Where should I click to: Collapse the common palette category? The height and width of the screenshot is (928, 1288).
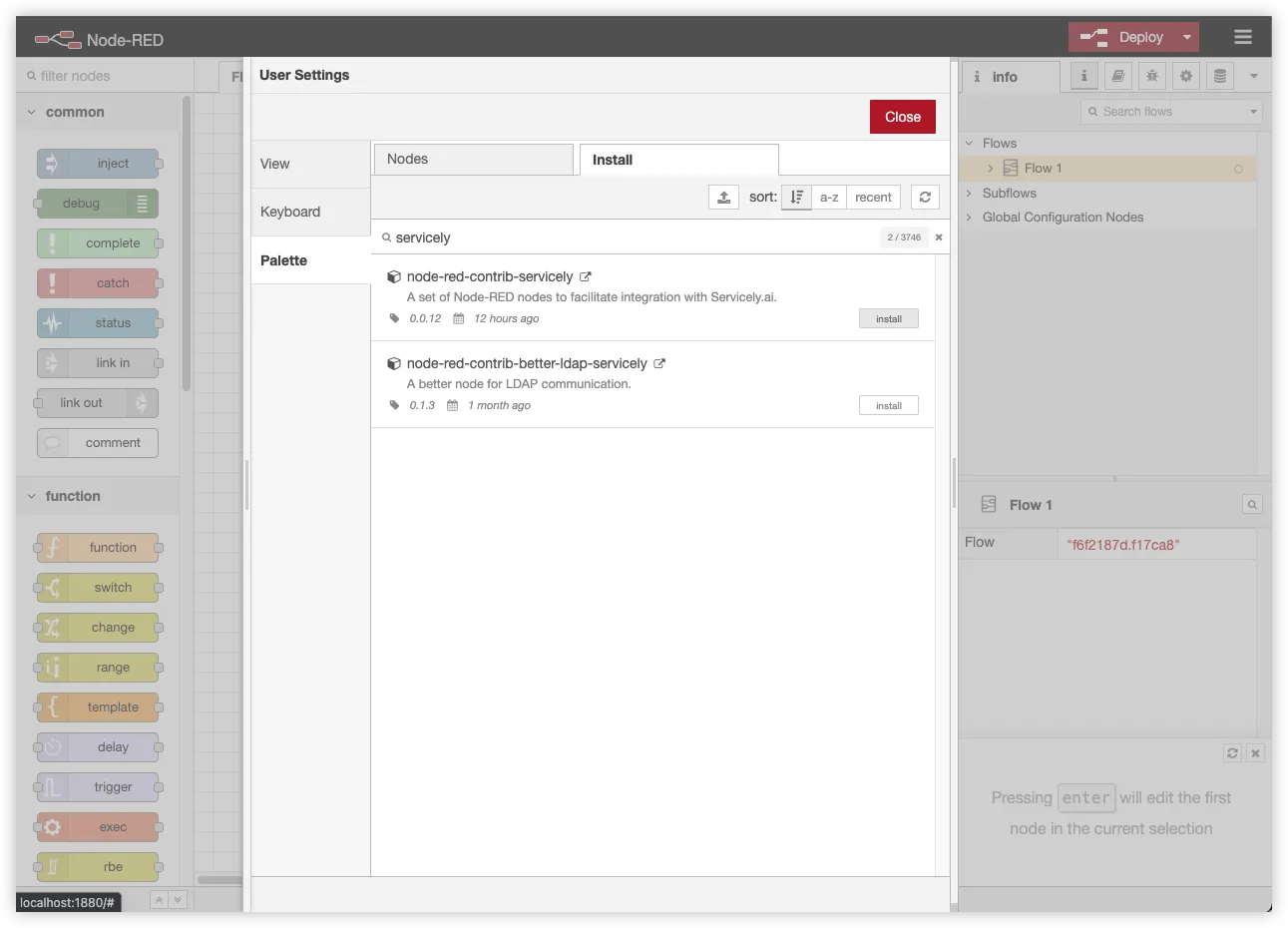pyautogui.click(x=98, y=112)
